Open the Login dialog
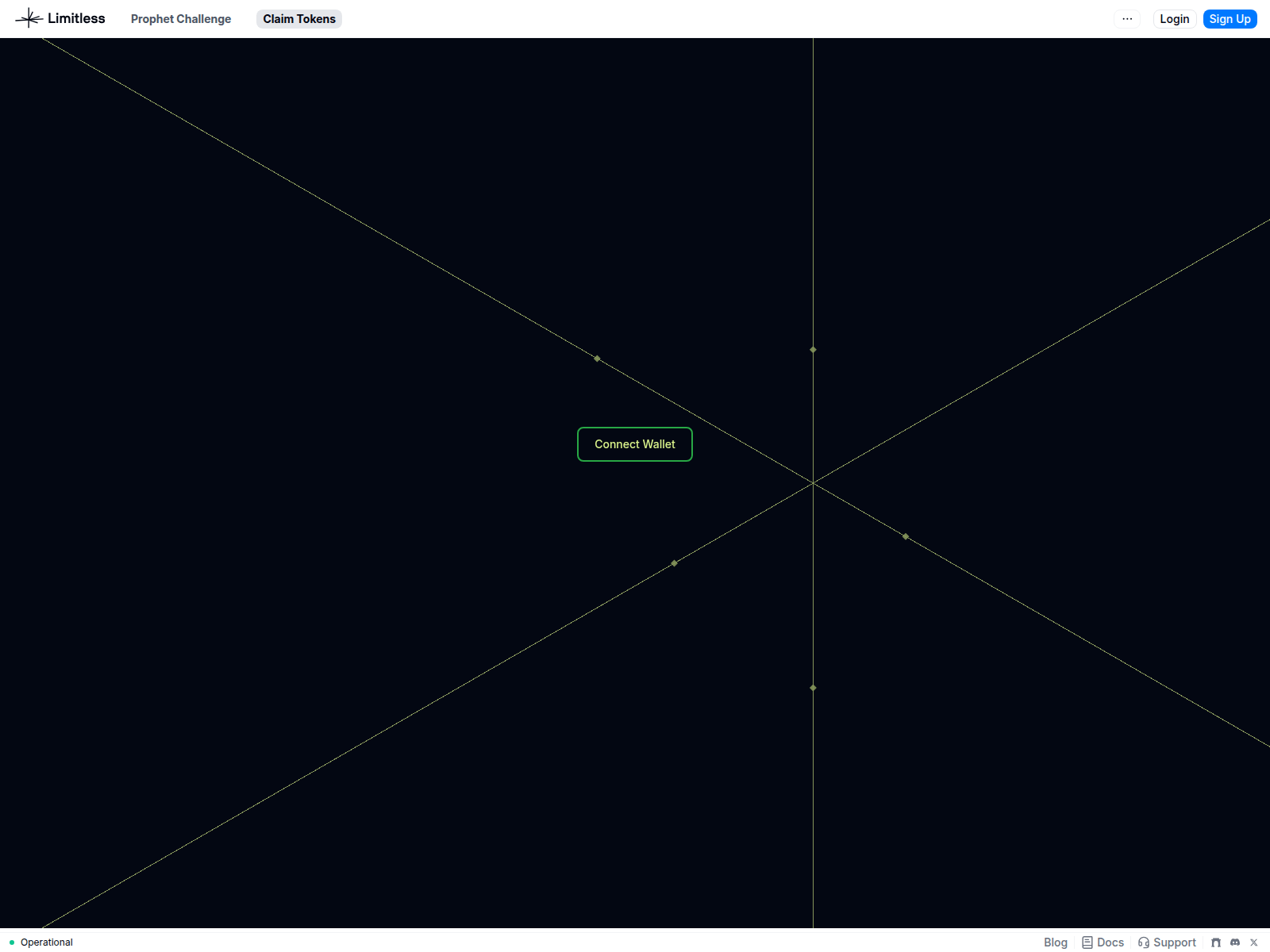Image resolution: width=1270 pixels, height=952 pixels. [1174, 18]
